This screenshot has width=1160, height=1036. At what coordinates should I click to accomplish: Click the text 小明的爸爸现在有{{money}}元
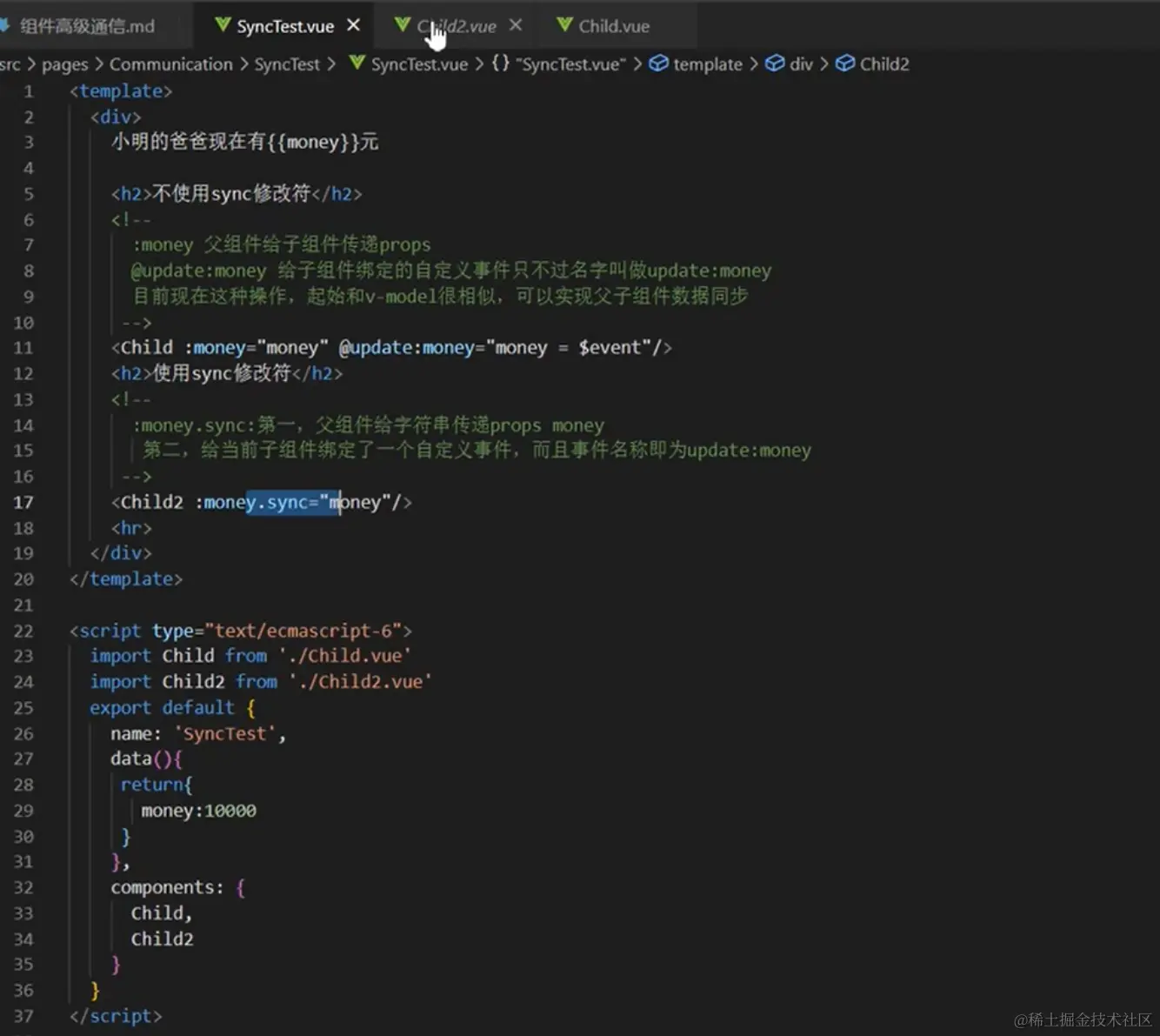[244, 142]
